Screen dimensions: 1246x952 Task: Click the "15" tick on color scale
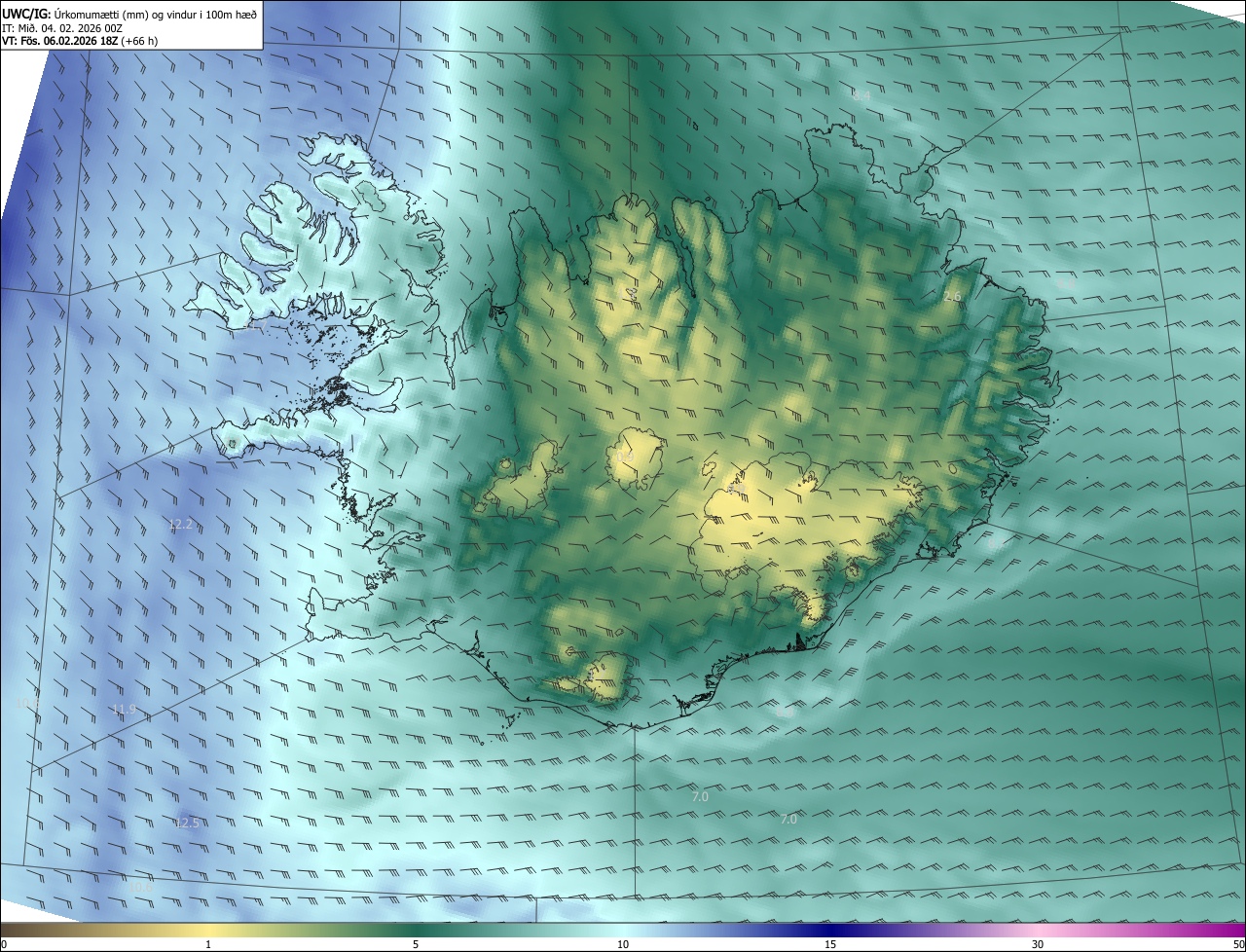(x=830, y=944)
